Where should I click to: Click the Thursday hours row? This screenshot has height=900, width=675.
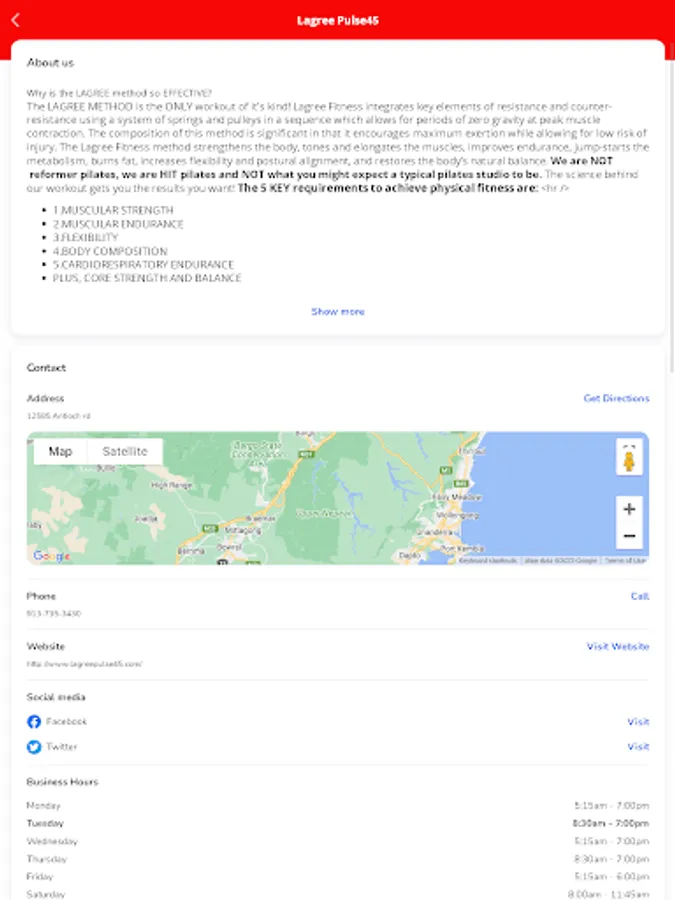pyautogui.click(x=338, y=859)
